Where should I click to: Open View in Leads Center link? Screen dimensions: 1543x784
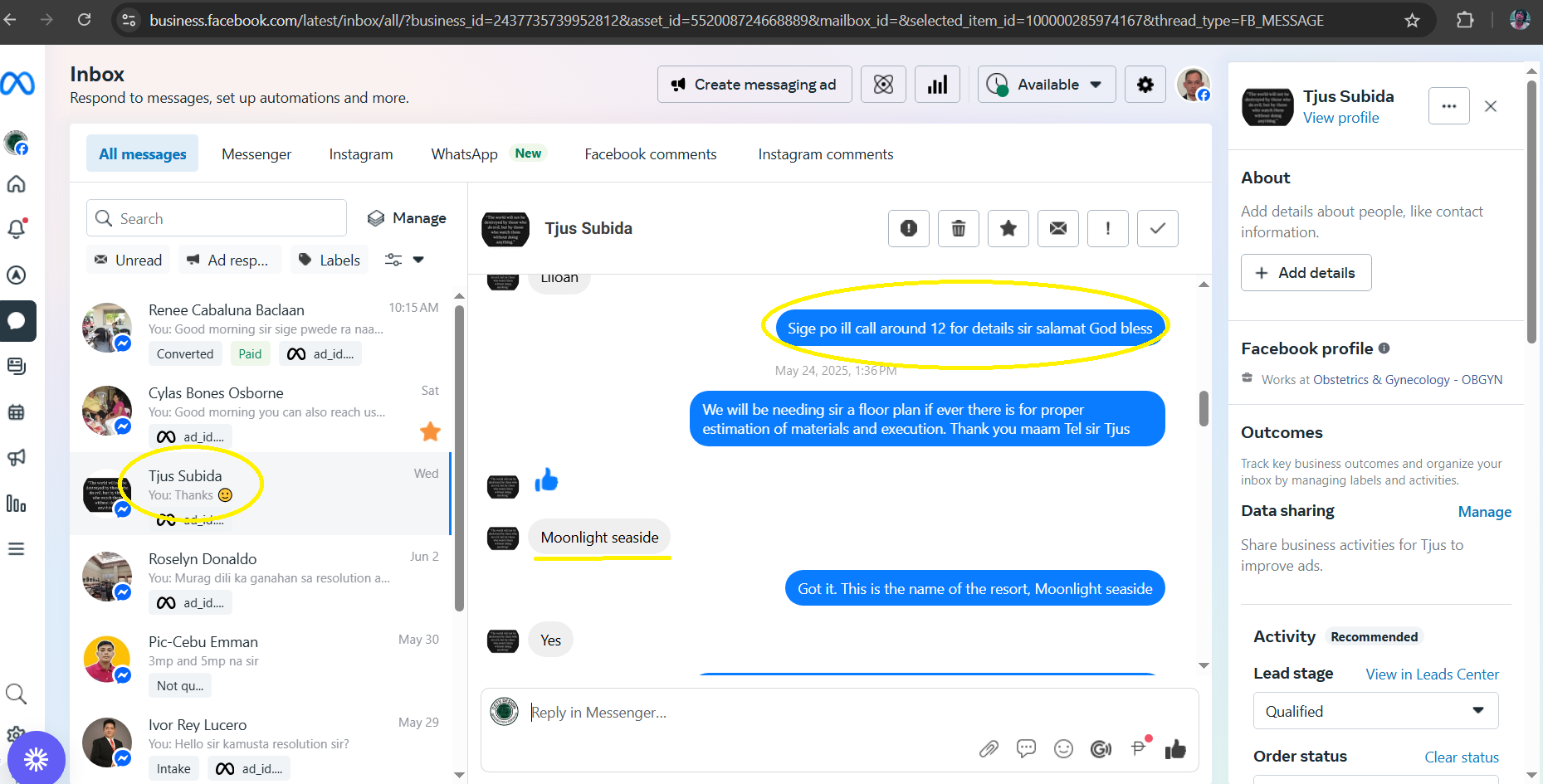tap(1433, 674)
